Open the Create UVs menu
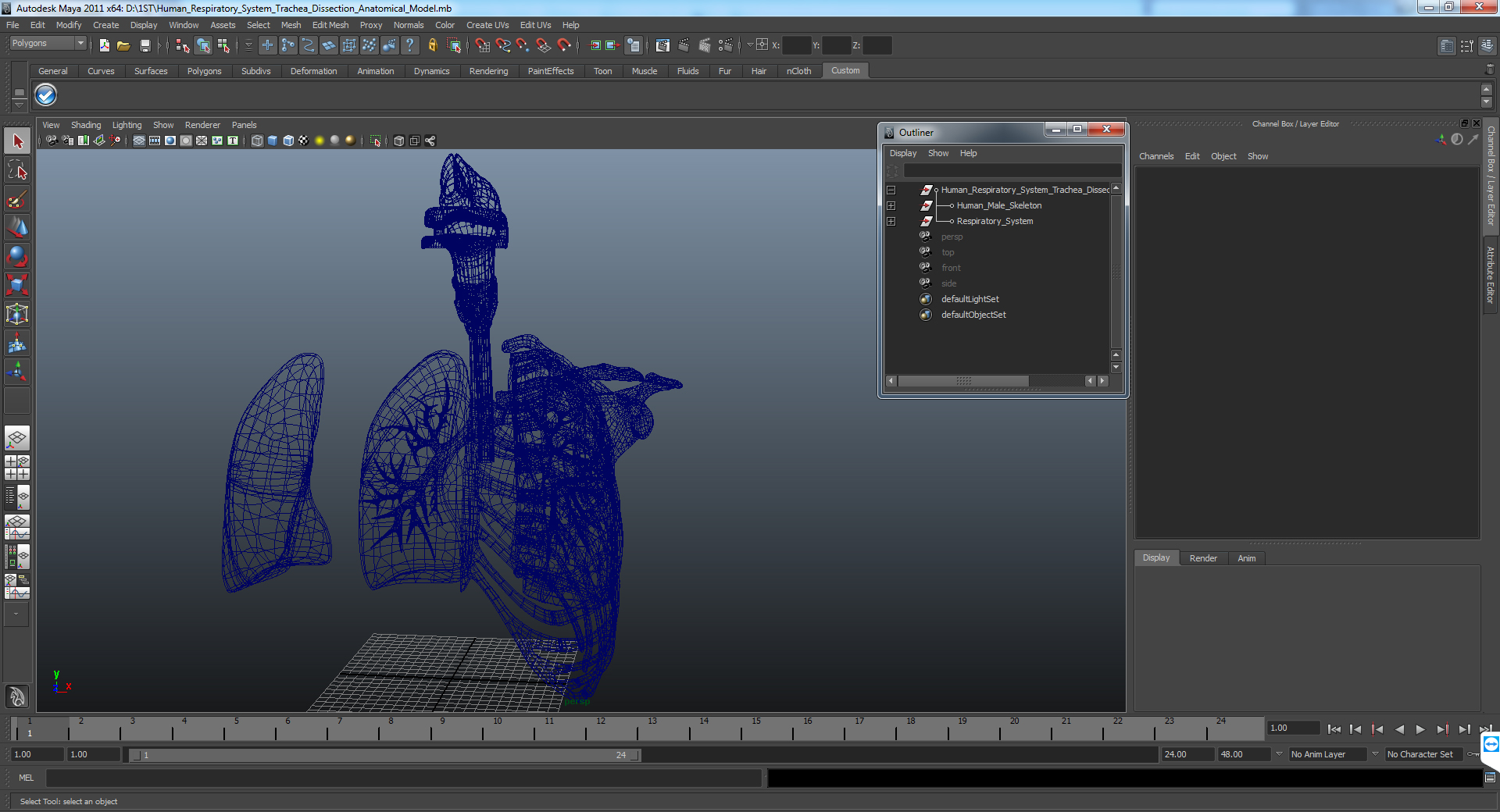 [x=487, y=25]
